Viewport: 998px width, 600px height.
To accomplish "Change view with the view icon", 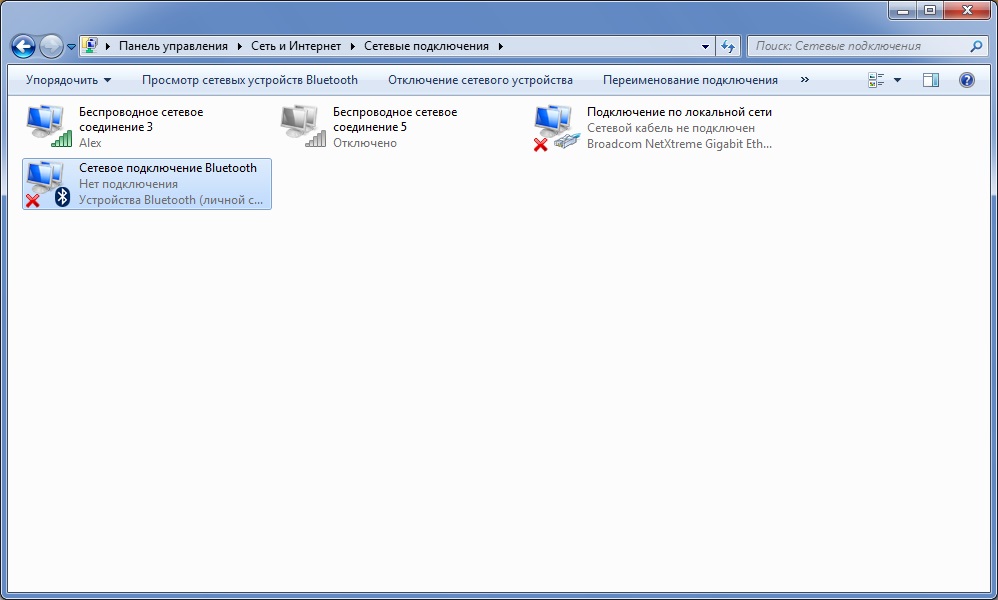I will (x=876, y=80).
